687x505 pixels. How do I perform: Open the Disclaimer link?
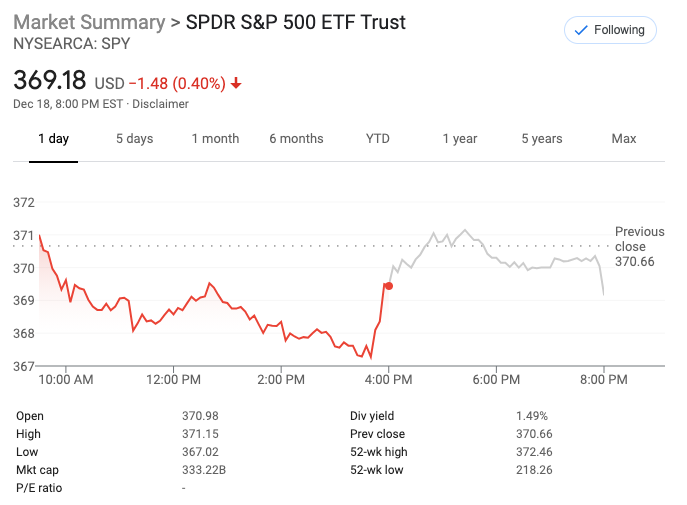pos(160,104)
